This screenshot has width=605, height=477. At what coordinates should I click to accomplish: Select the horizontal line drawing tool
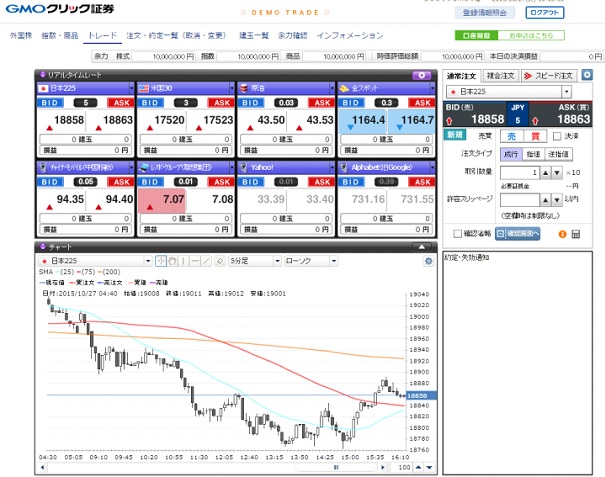[195, 261]
